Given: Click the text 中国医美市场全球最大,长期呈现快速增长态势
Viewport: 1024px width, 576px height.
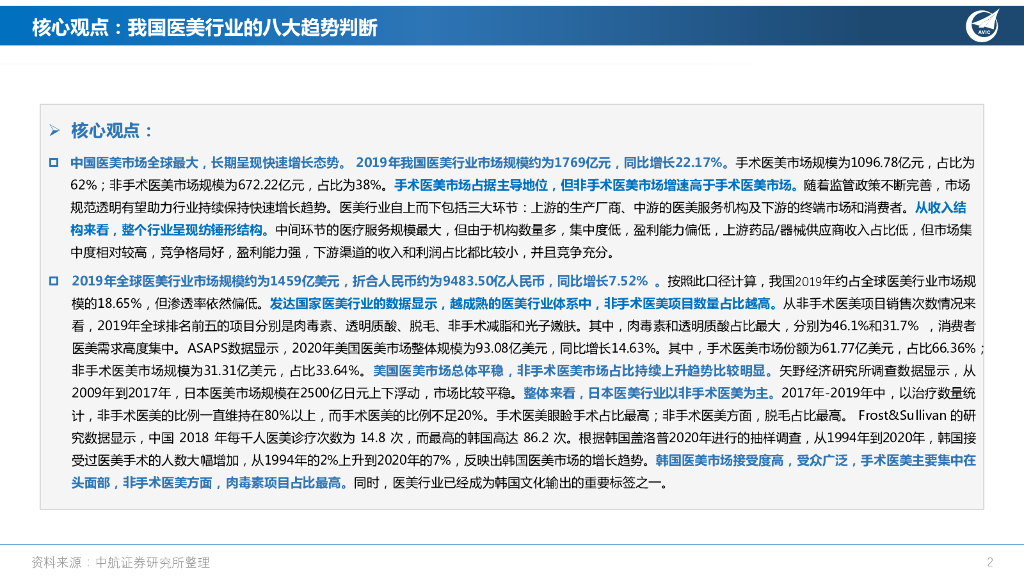Looking at the screenshot, I should (x=208, y=163).
